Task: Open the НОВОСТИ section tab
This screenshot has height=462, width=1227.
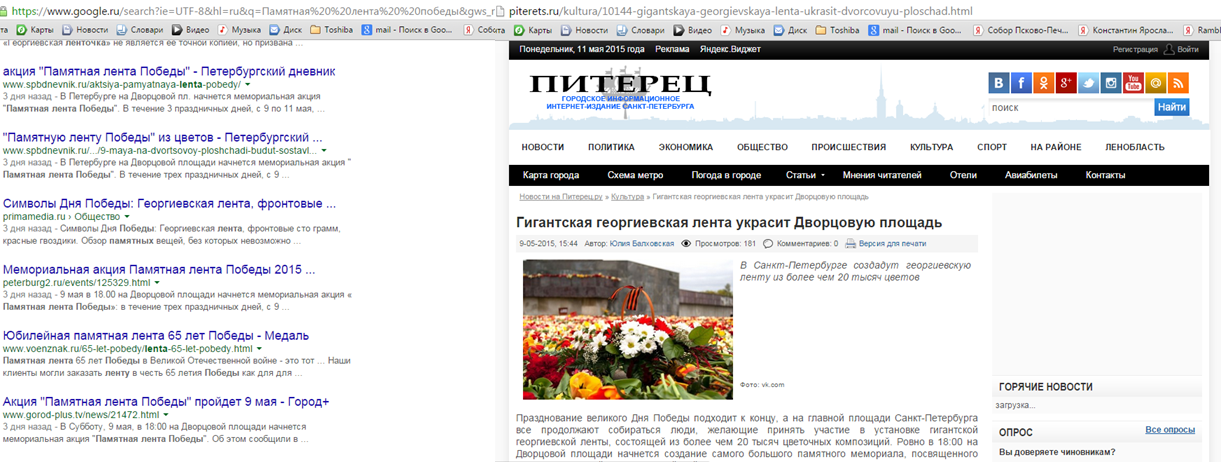Action: click(543, 147)
